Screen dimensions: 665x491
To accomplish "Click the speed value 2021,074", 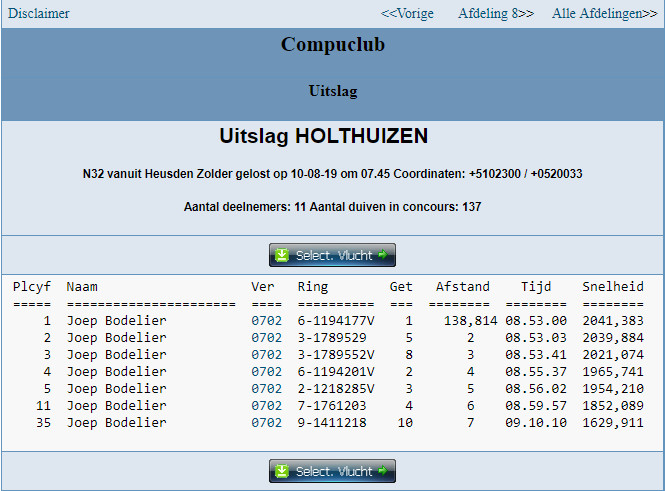I will click(613, 354).
